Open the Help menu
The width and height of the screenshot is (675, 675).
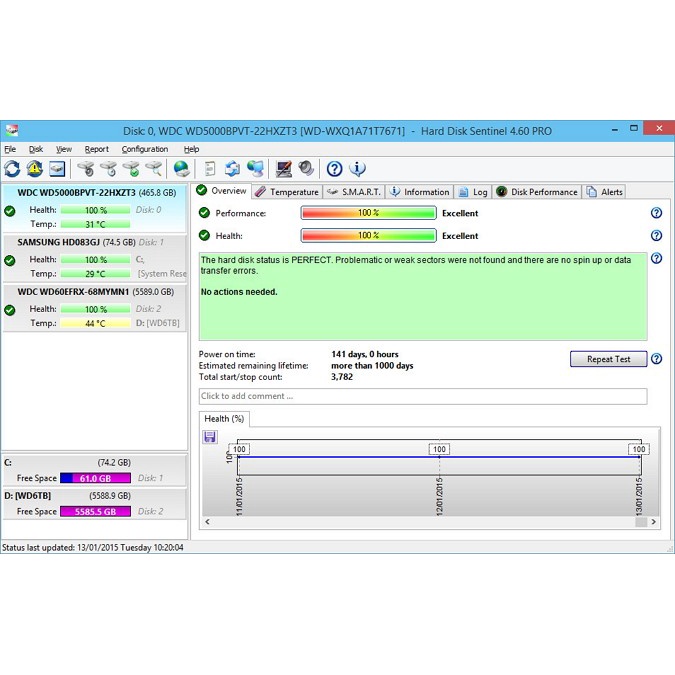pyautogui.click(x=191, y=149)
